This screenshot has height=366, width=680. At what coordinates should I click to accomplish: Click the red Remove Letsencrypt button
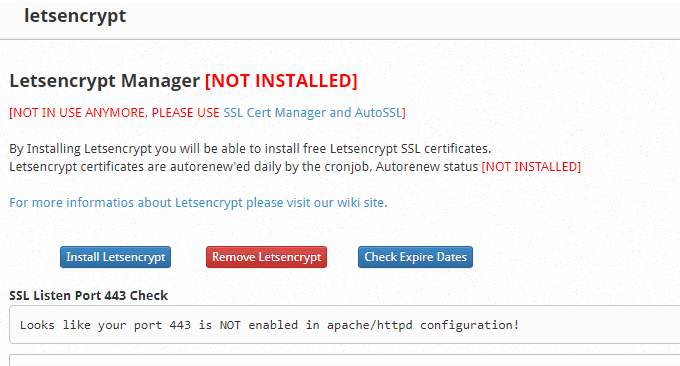tap(266, 257)
